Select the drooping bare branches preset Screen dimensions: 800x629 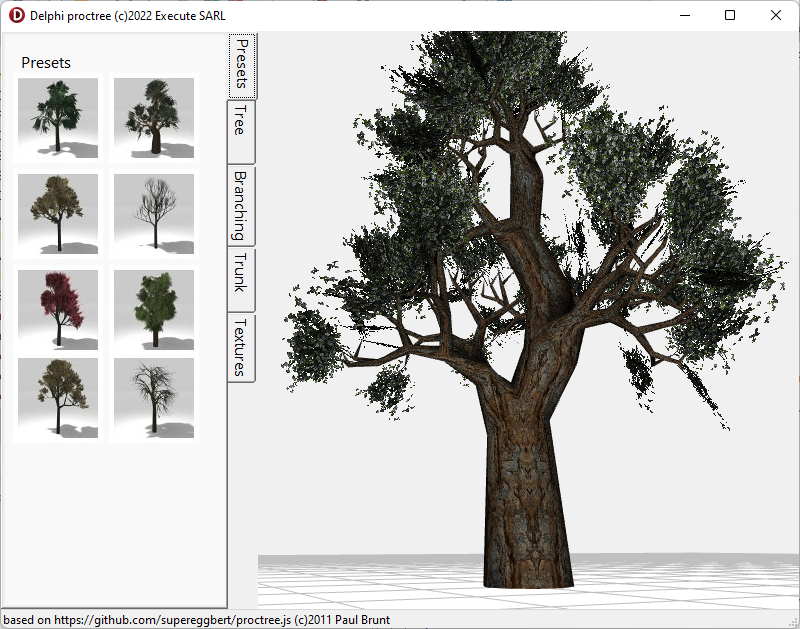(x=154, y=398)
